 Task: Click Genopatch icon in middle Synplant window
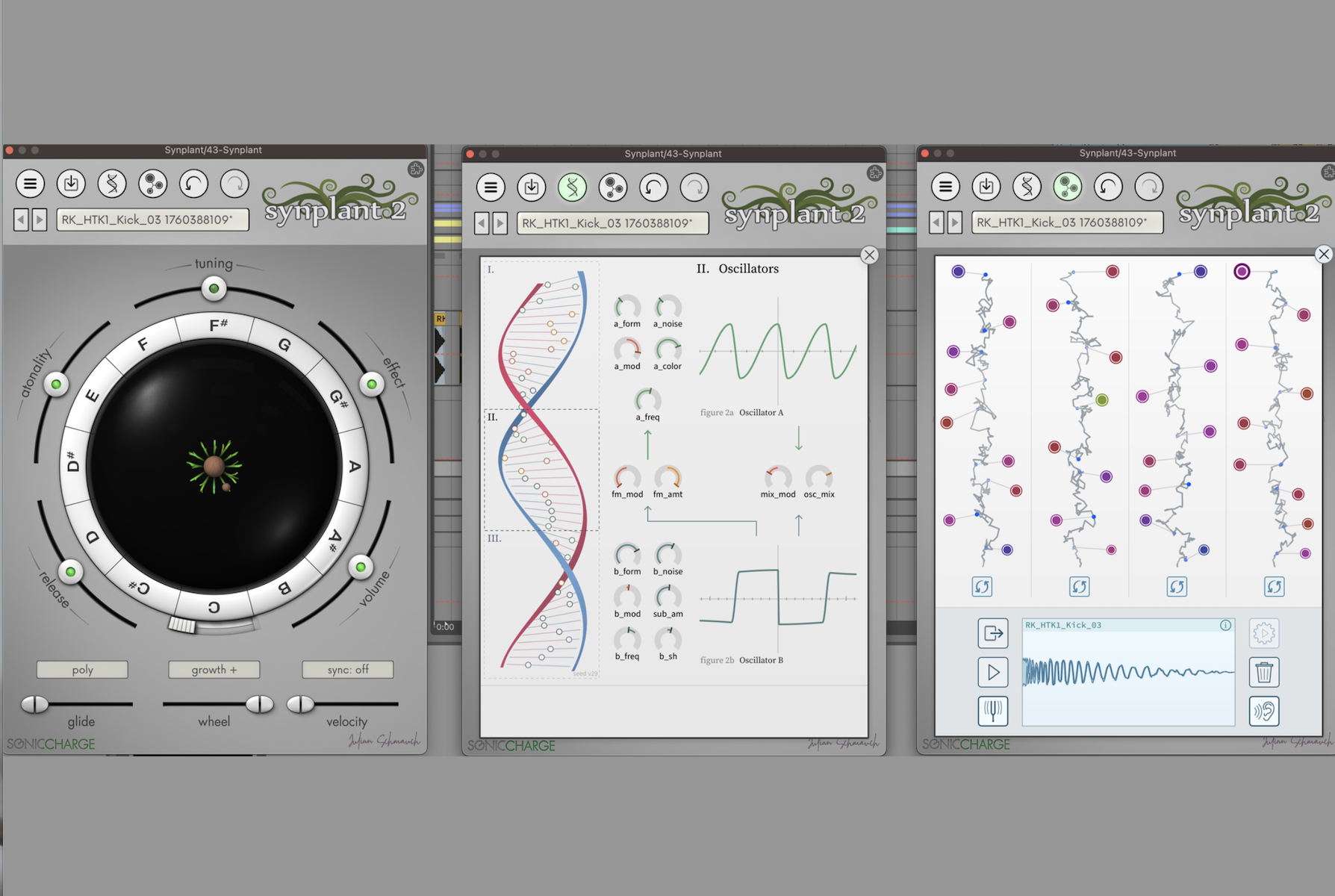point(613,187)
